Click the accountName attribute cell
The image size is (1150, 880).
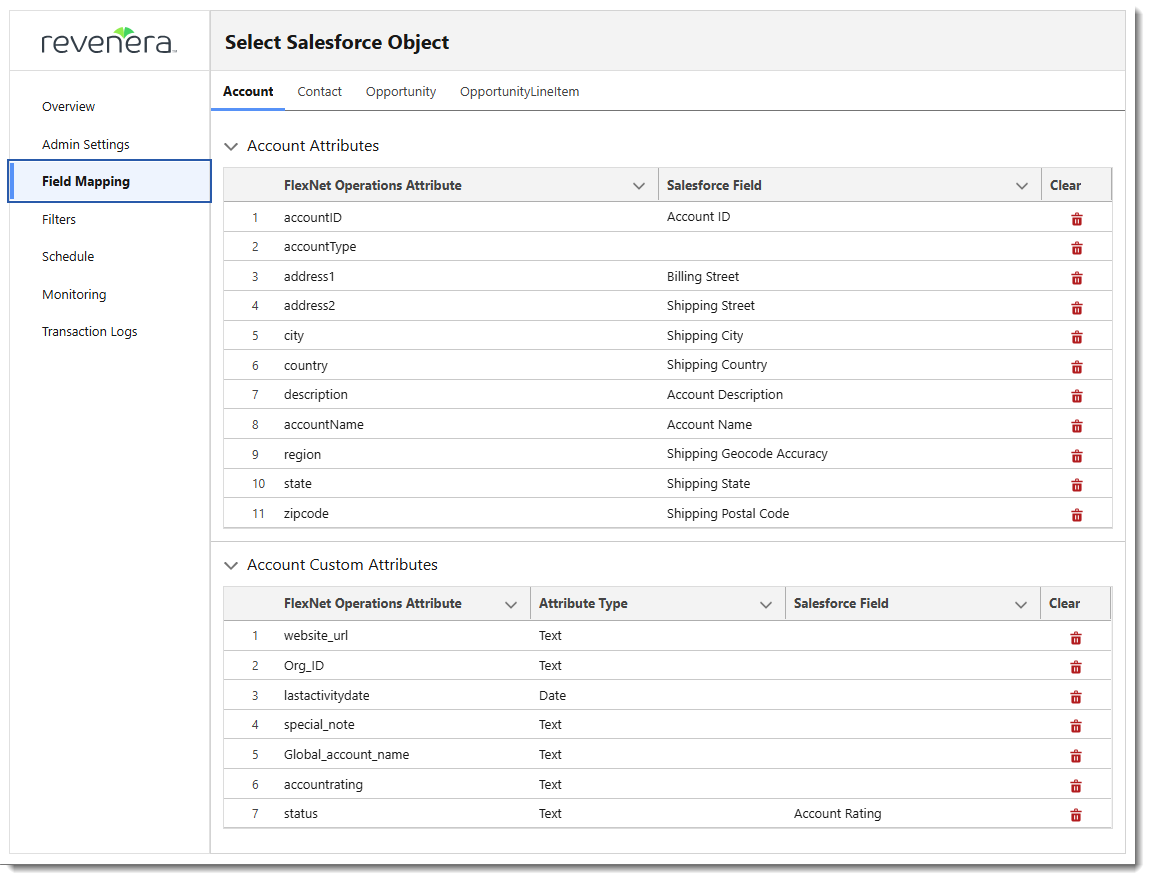coord(467,425)
